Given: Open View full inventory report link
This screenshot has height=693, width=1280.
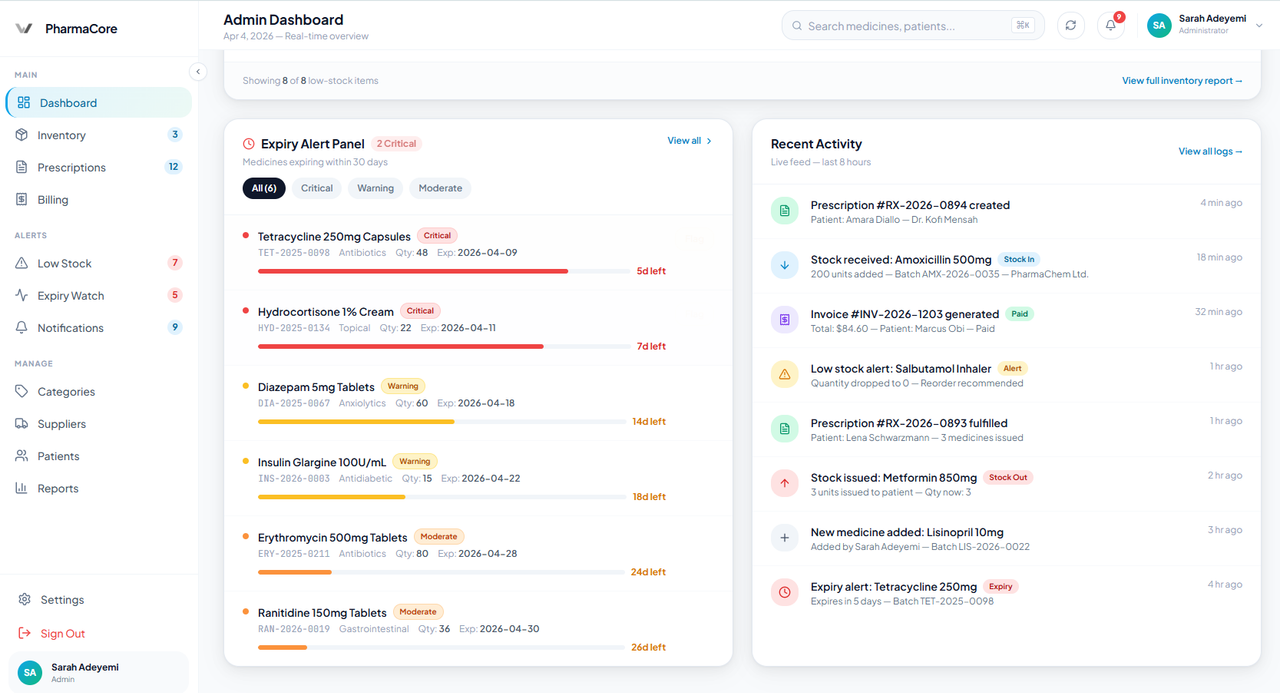Looking at the screenshot, I should pyautogui.click(x=1182, y=81).
